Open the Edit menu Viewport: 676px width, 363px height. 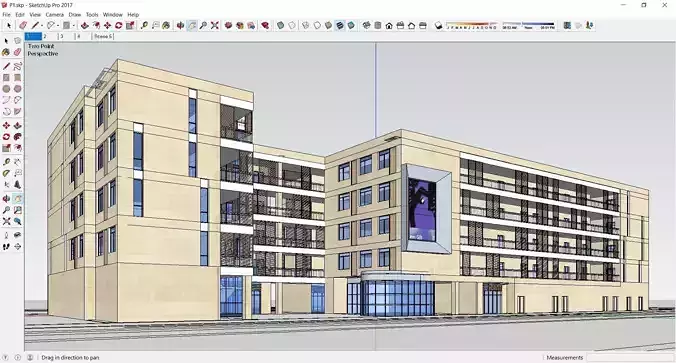click(20, 15)
